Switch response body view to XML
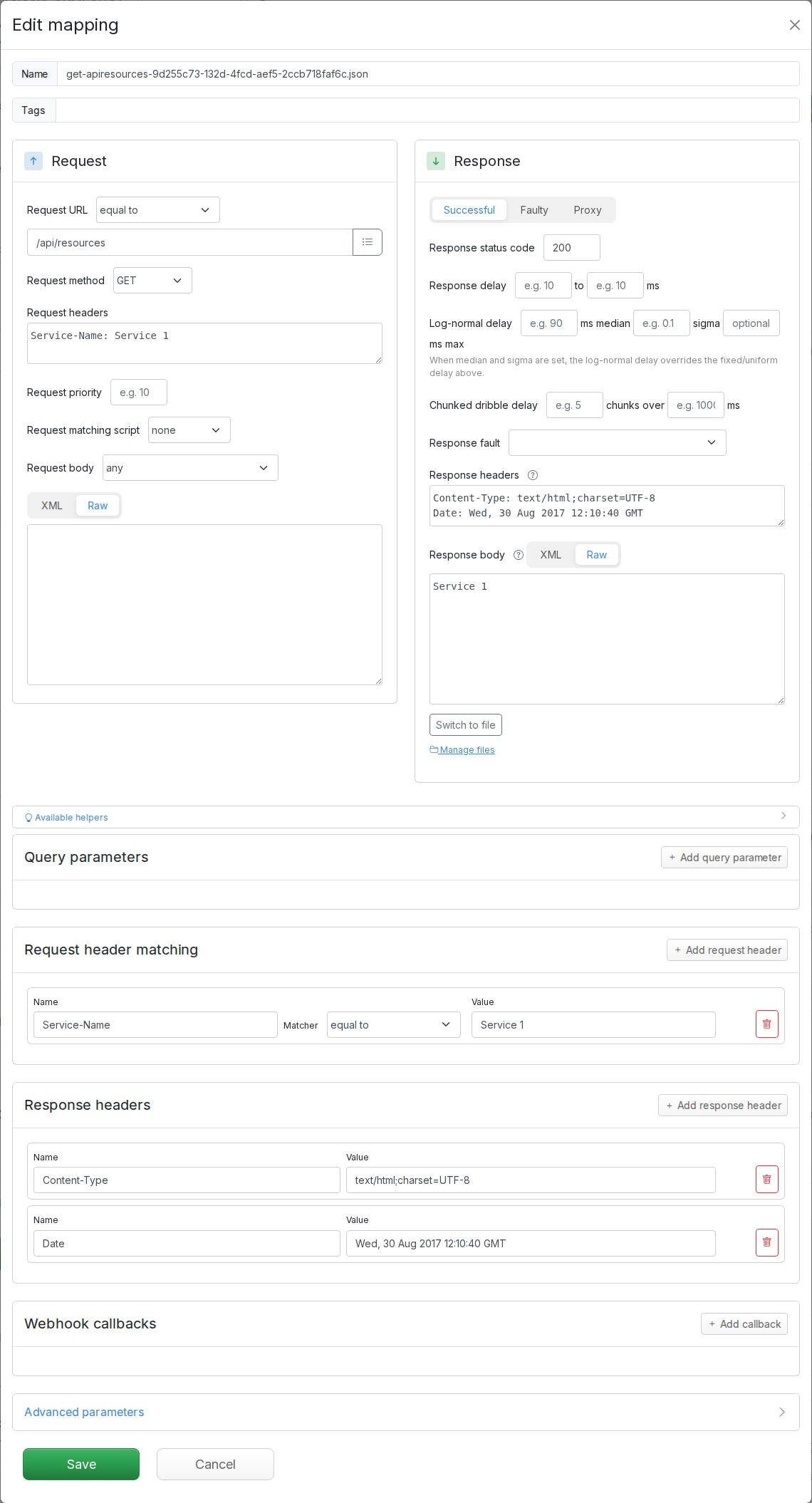This screenshot has width=812, height=1503. [x=551, y=555]
